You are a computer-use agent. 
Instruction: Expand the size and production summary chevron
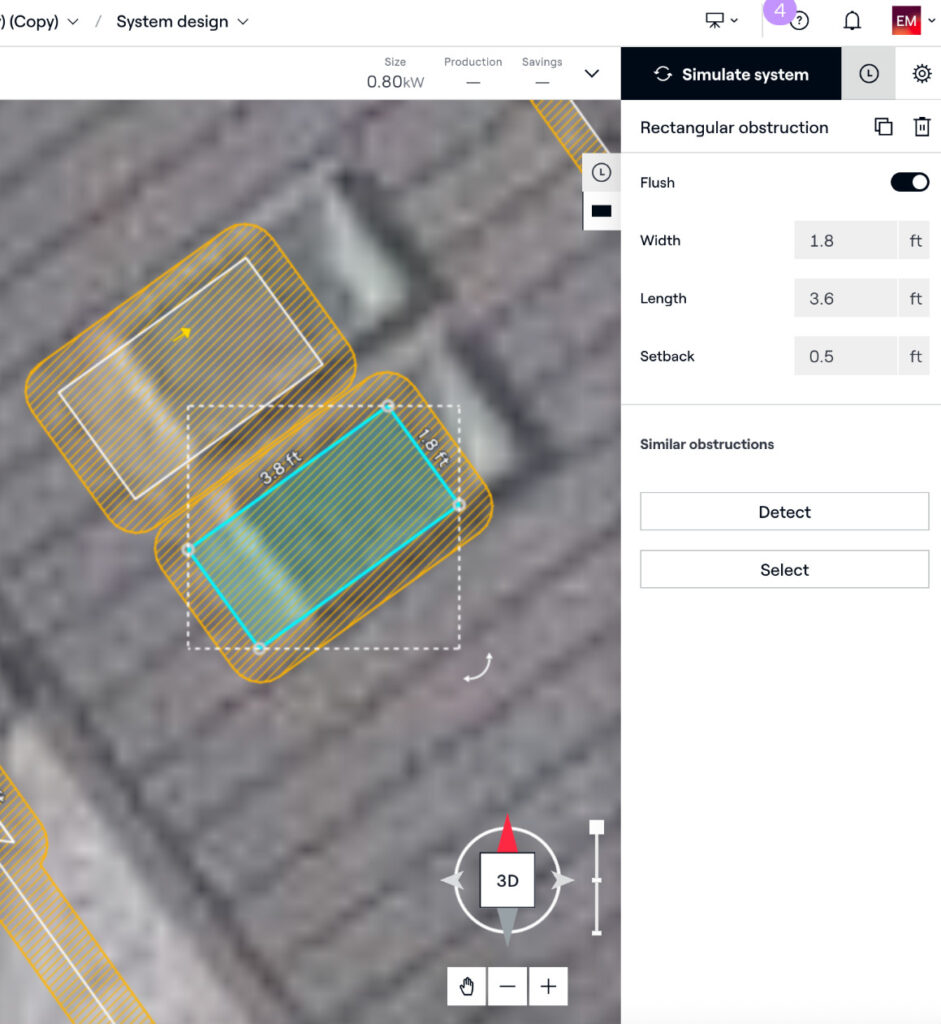[591, 74]
